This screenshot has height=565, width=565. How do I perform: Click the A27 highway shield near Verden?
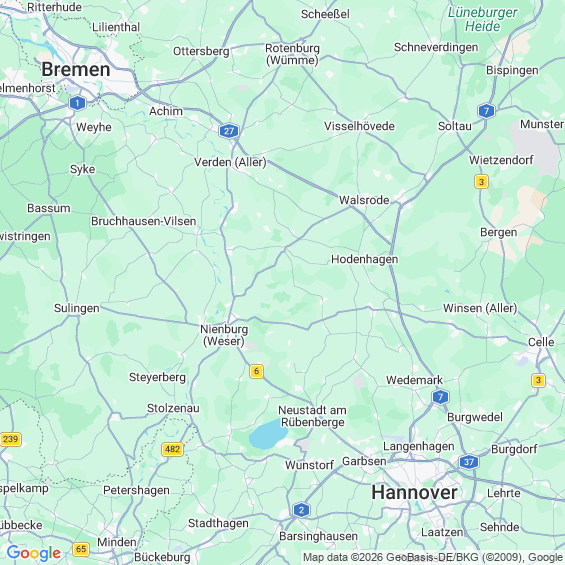pos(229,131)
